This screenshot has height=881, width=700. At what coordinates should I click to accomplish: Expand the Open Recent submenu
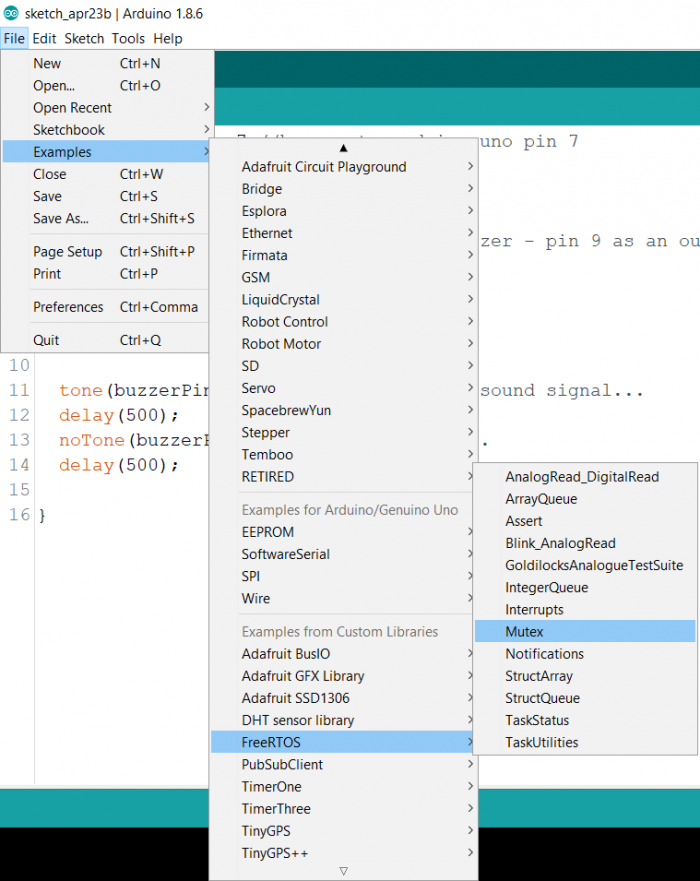(107, 107)
